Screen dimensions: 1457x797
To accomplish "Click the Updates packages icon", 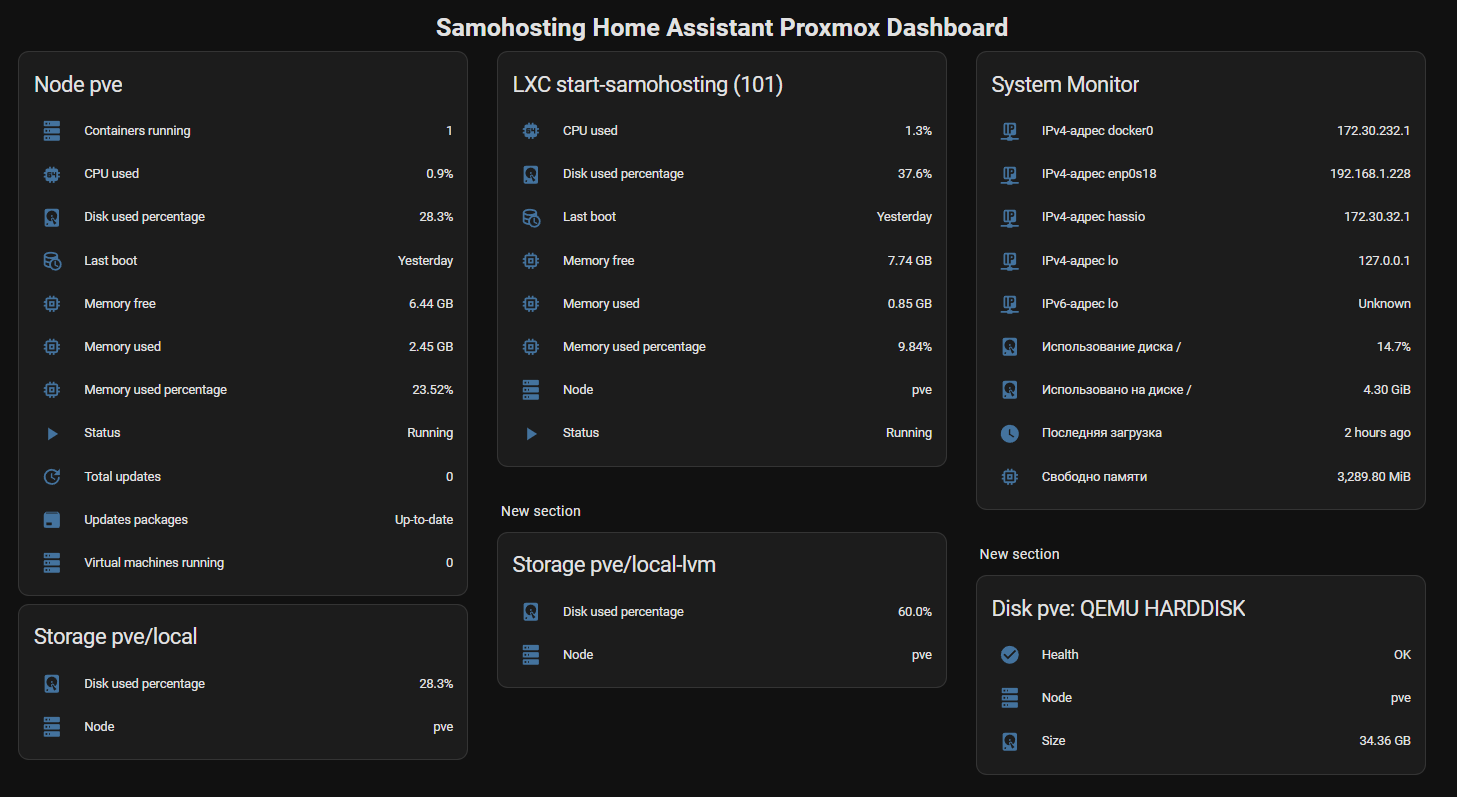I will pos(52,520).
